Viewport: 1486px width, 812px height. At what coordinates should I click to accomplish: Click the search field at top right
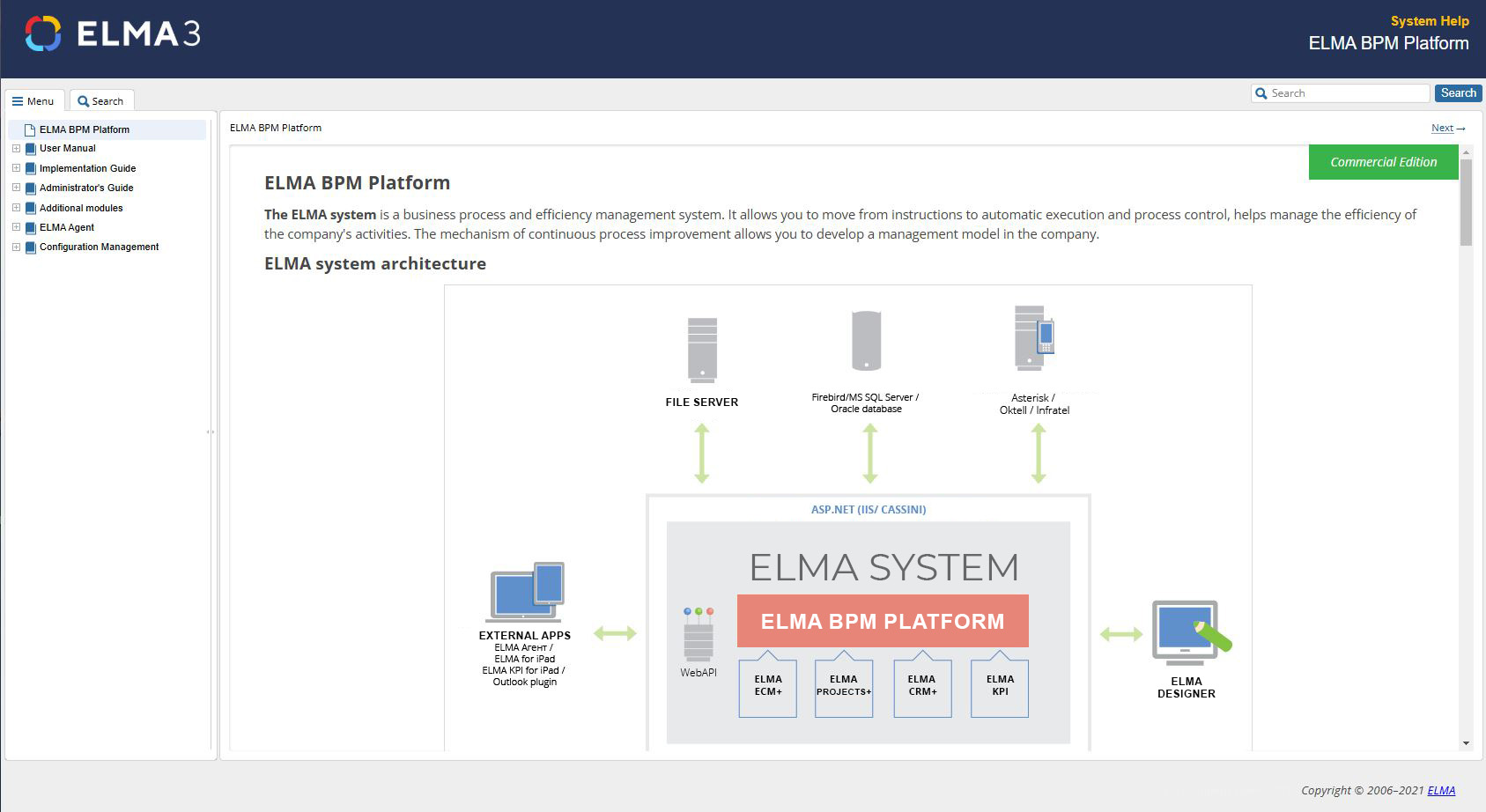point(1340,93)
